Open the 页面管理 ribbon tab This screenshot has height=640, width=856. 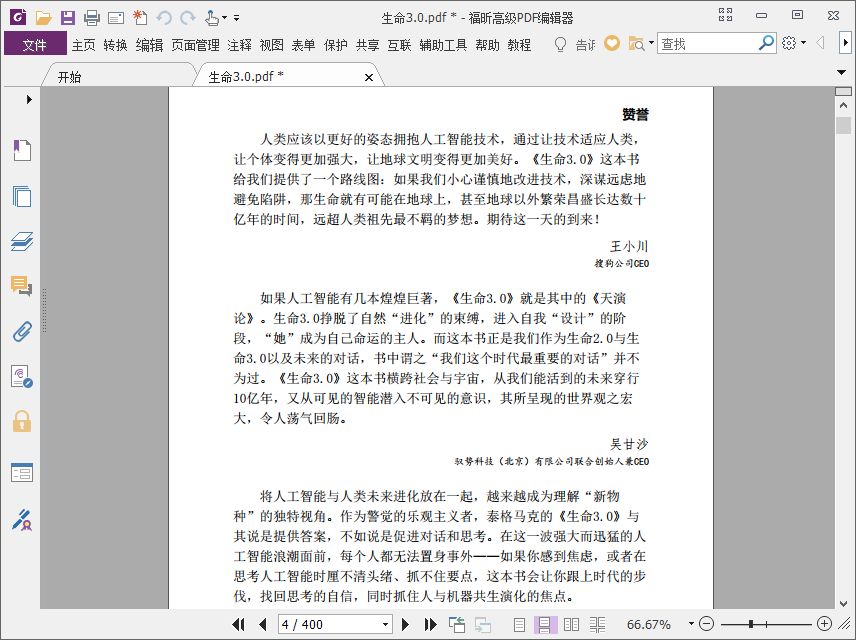[x=195, y=45]
